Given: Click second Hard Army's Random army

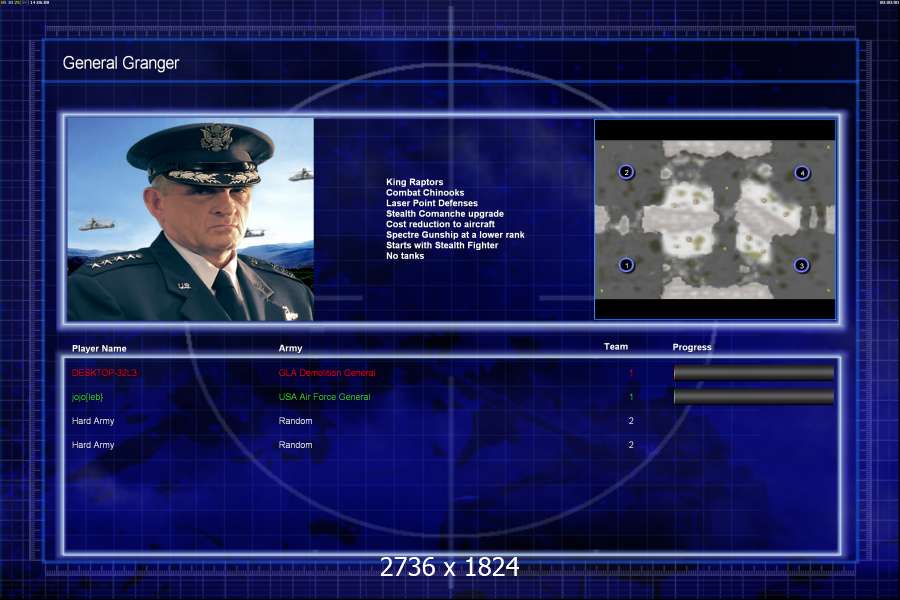Looking at the screenshot, I should pyautogui.click(x=296, y=445).
